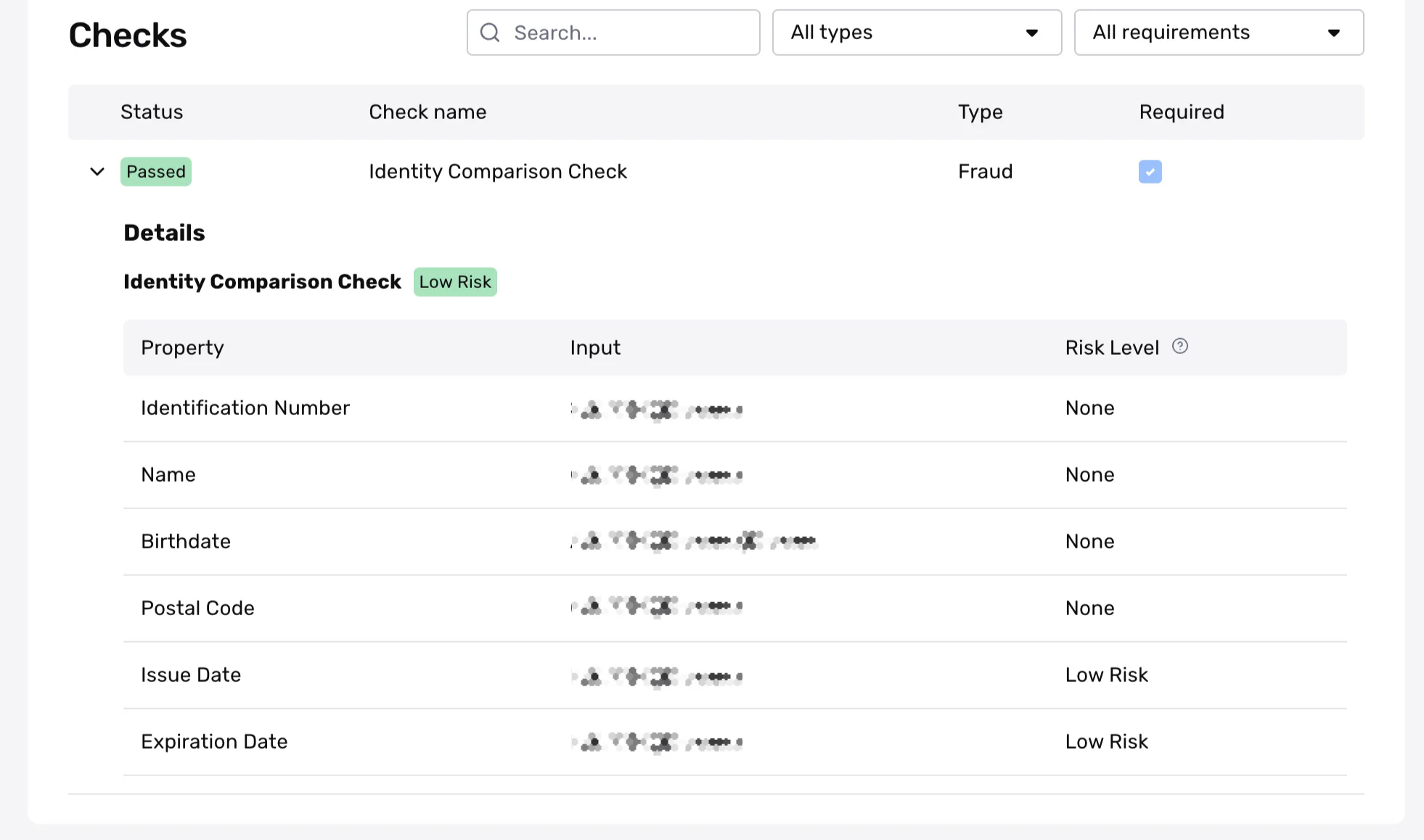Click the blurred Birthdate input value

694,541
